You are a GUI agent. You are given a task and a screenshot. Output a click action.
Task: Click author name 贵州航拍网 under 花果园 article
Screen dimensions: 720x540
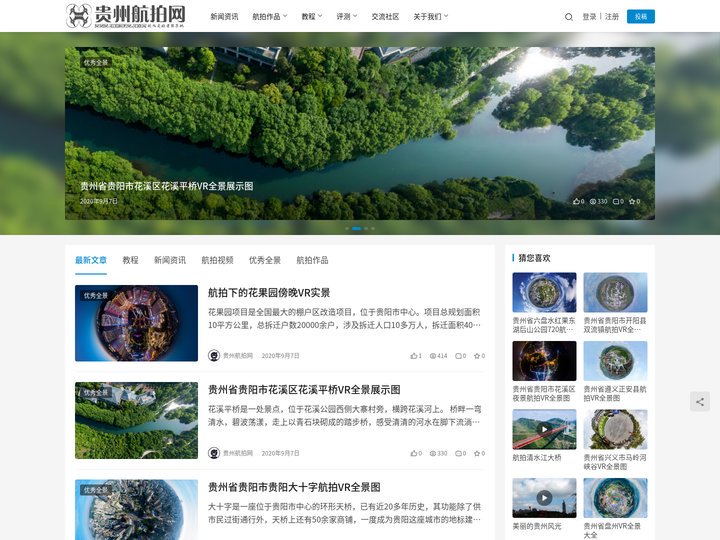coord(238,356)
